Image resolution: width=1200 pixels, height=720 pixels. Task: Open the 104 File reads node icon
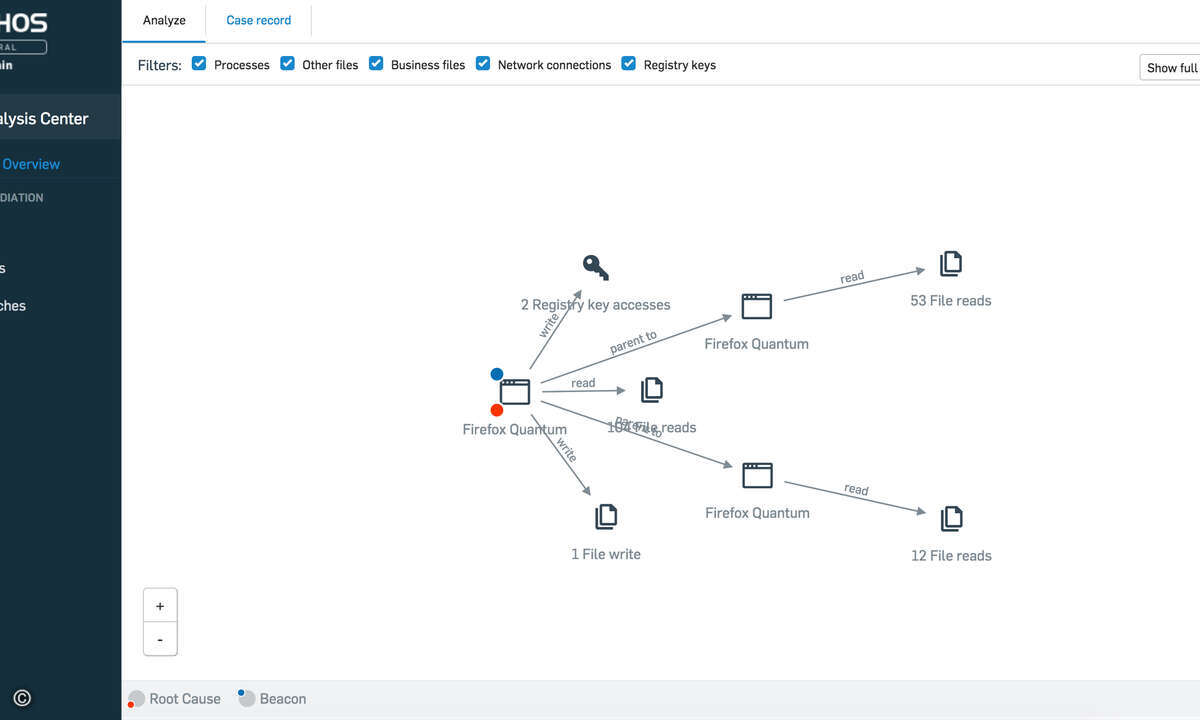tap(652, 390)
